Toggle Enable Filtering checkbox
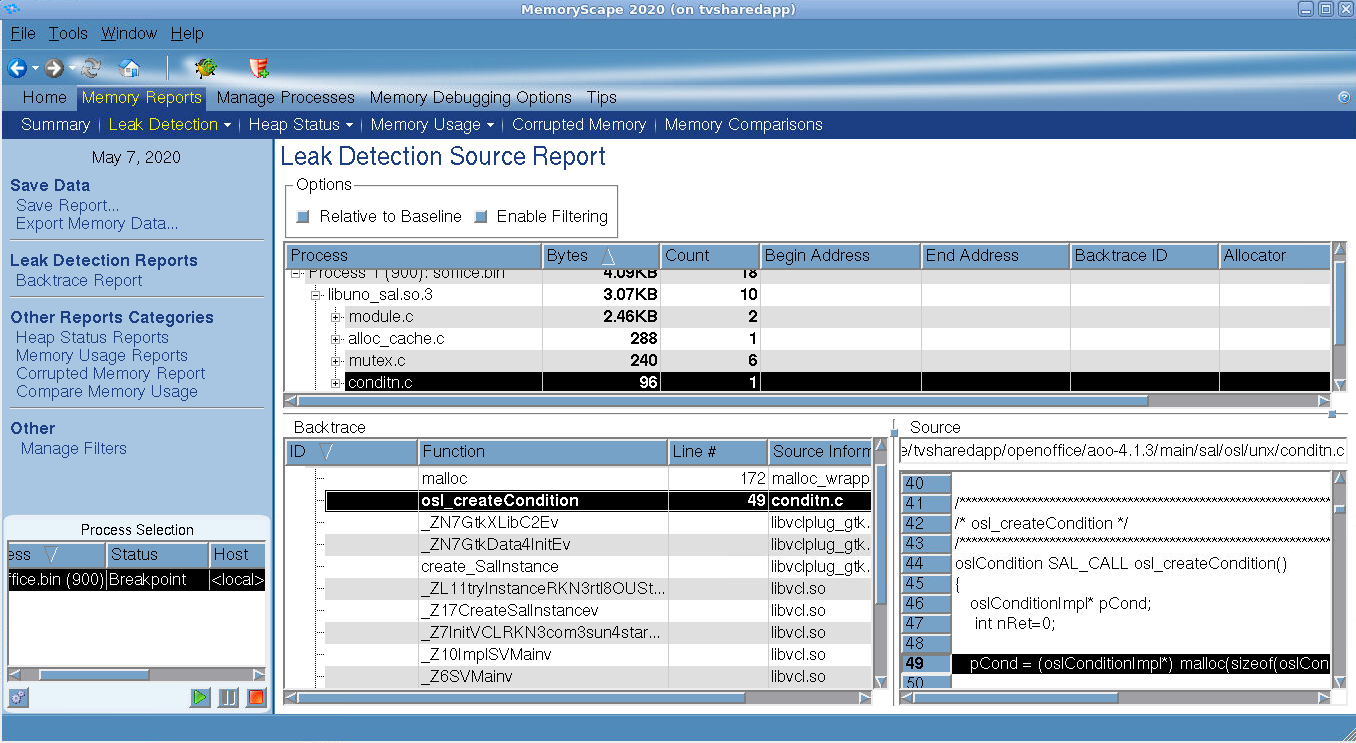The height and width of the screenshot is (743, 1356). 481,217
